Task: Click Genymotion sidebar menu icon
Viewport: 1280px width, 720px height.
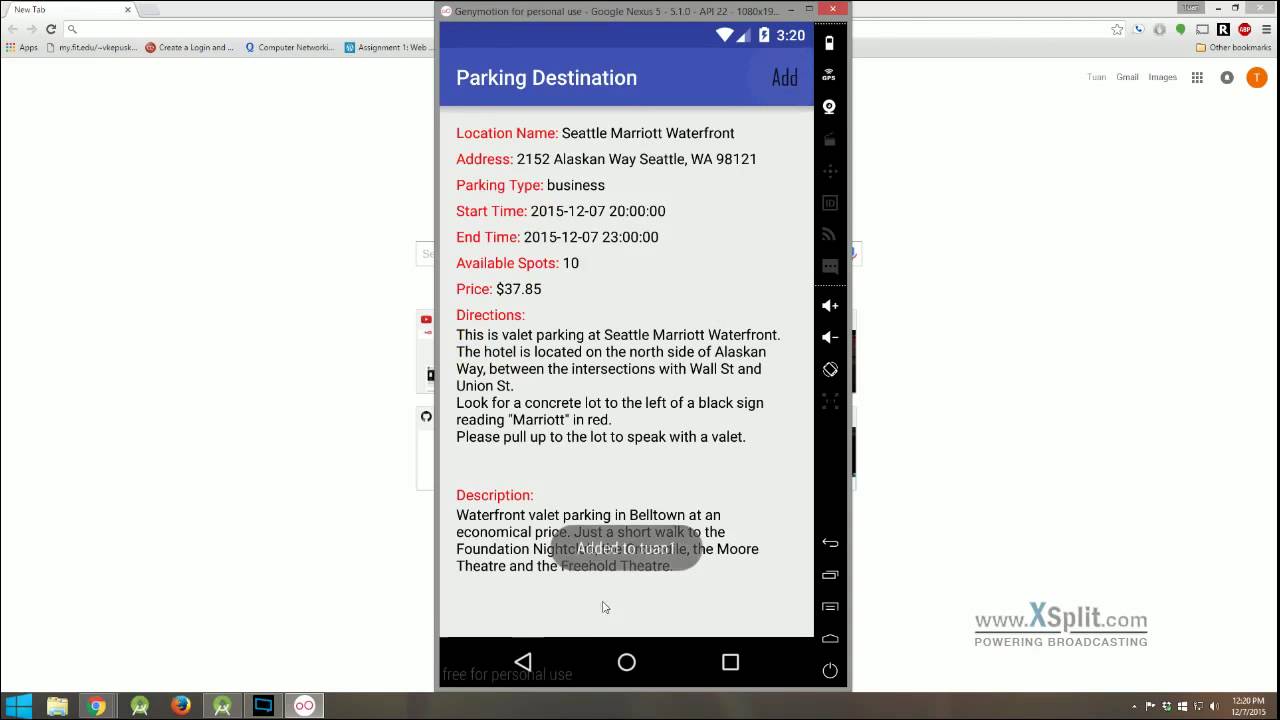Action: tap(830, 607)
